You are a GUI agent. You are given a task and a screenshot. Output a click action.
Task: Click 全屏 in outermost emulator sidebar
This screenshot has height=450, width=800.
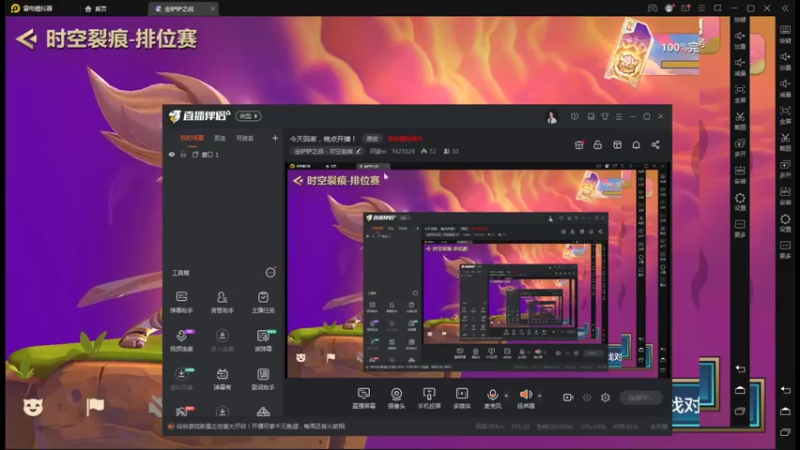point(785,114)
